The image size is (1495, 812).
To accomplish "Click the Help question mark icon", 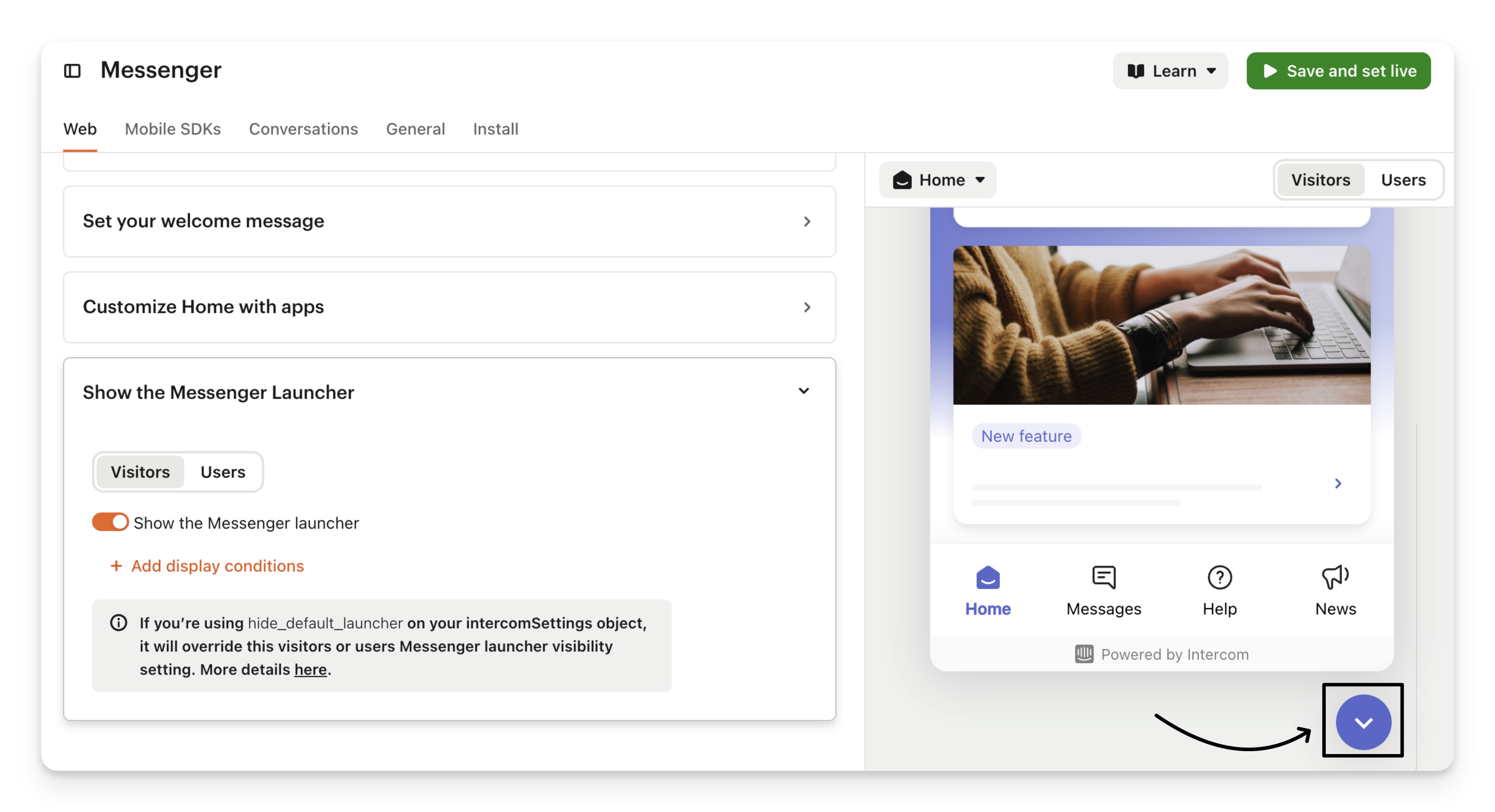I will tap(1219, 577).
